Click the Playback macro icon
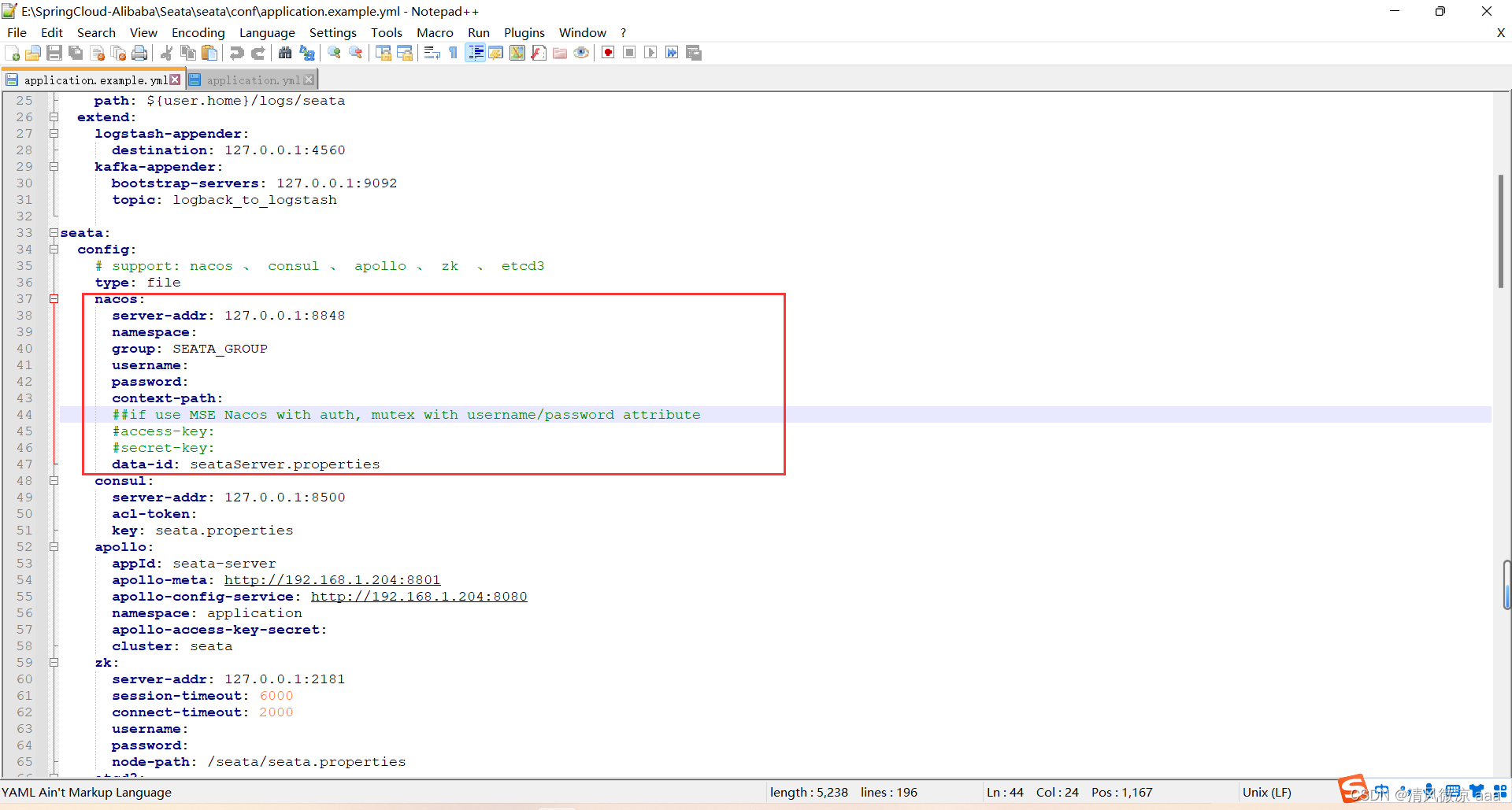1512x810 pixels. point(650,53)
